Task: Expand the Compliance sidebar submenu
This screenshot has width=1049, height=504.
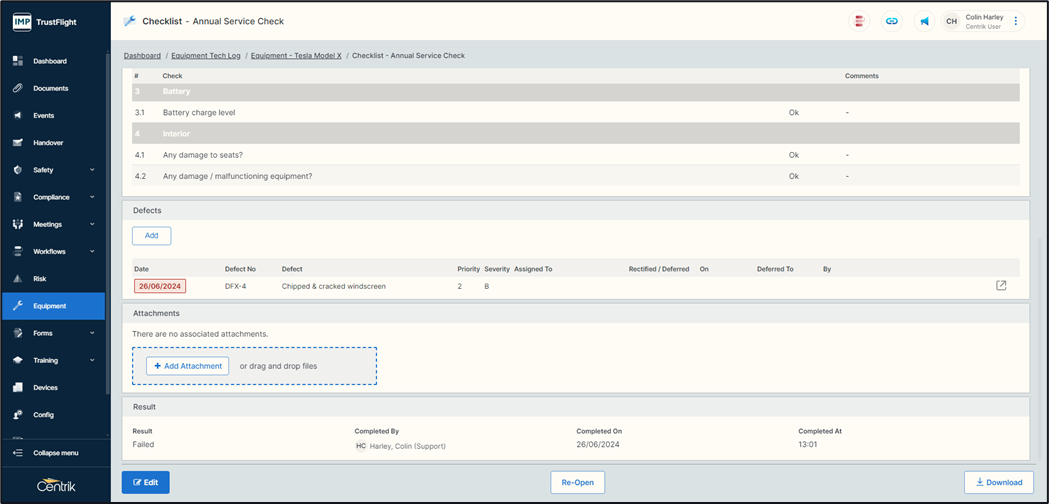Action: pos(92,197)
